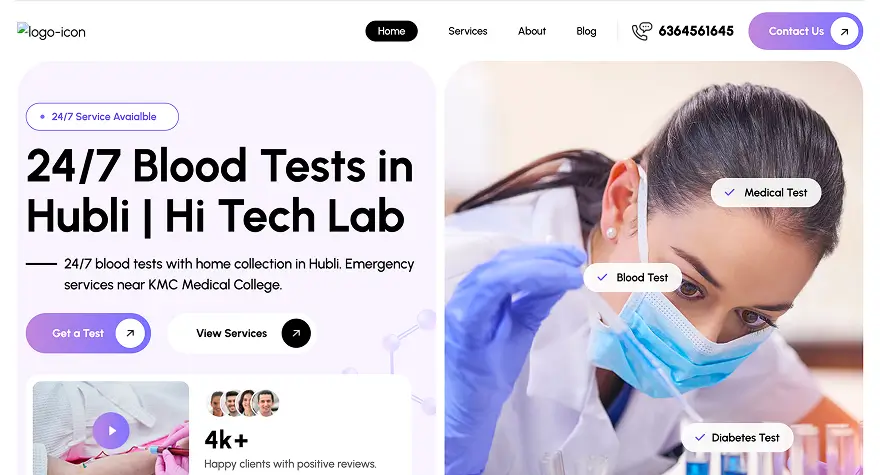Open the Blog menu link
This screenshot has height=475, width=880.
coord(586,31)
